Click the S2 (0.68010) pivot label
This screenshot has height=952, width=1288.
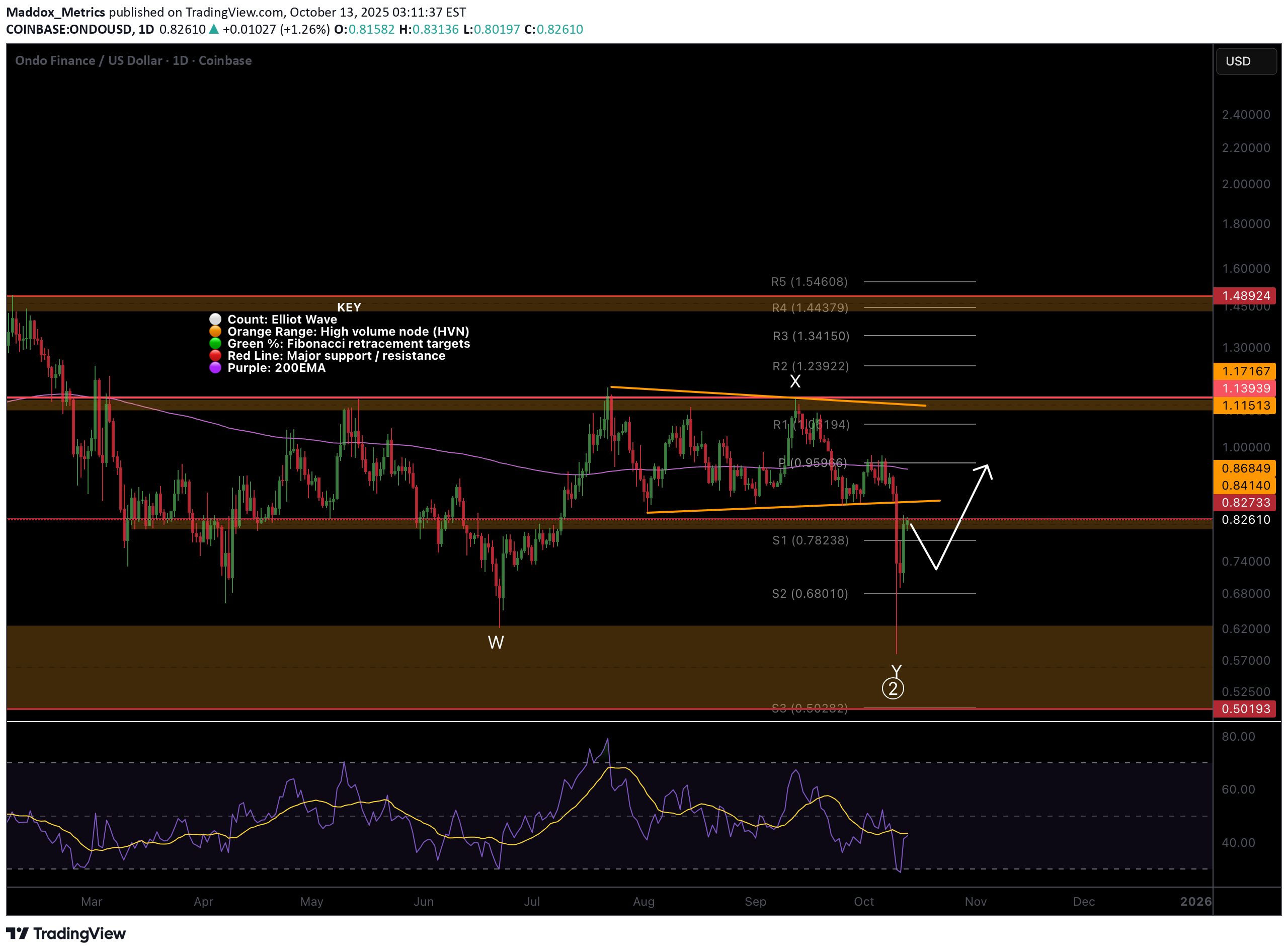point(809,594)
